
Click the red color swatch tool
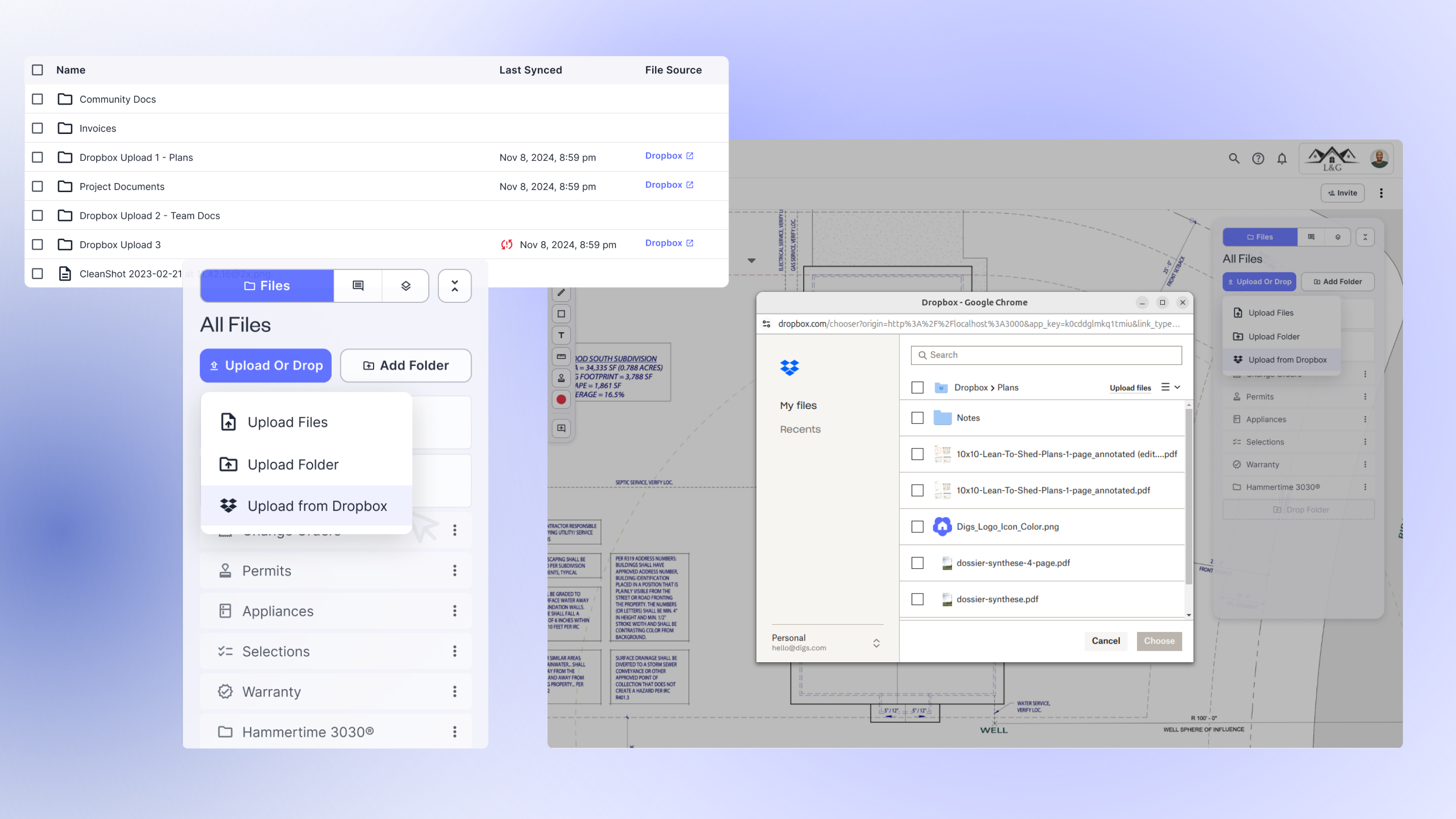coord(561,399)
